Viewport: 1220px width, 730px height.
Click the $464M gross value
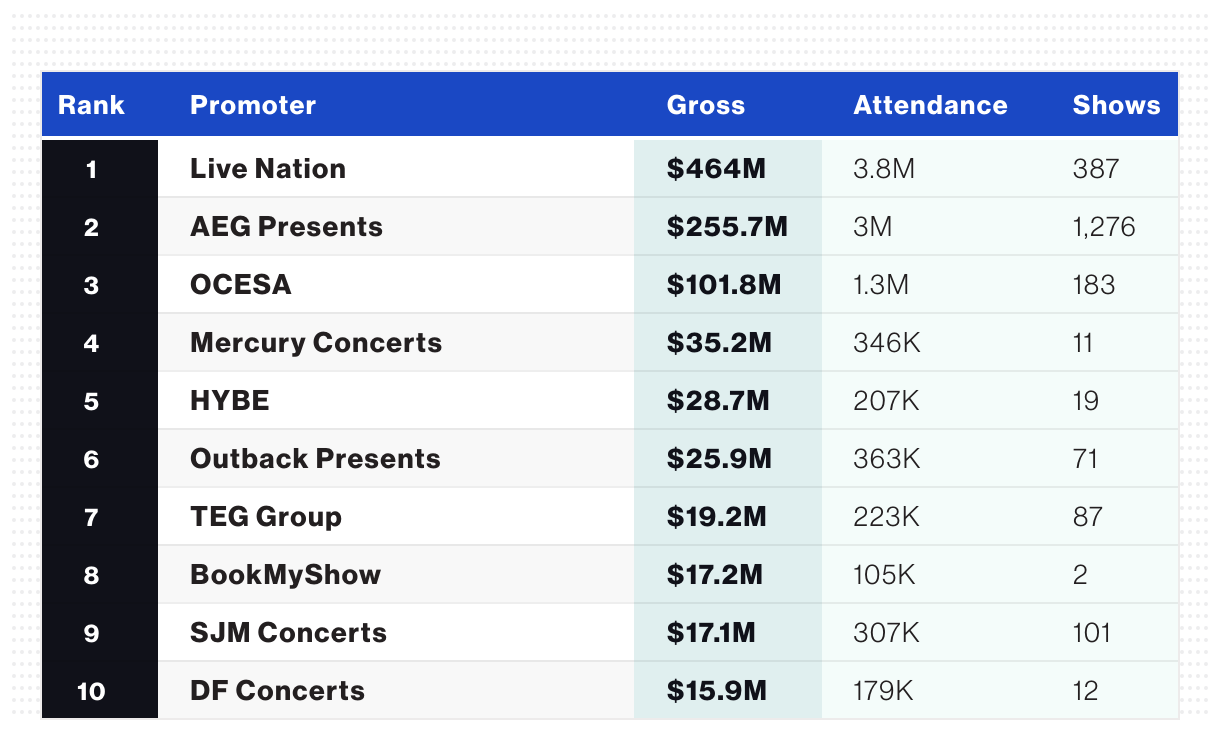[x=716, y=168]
